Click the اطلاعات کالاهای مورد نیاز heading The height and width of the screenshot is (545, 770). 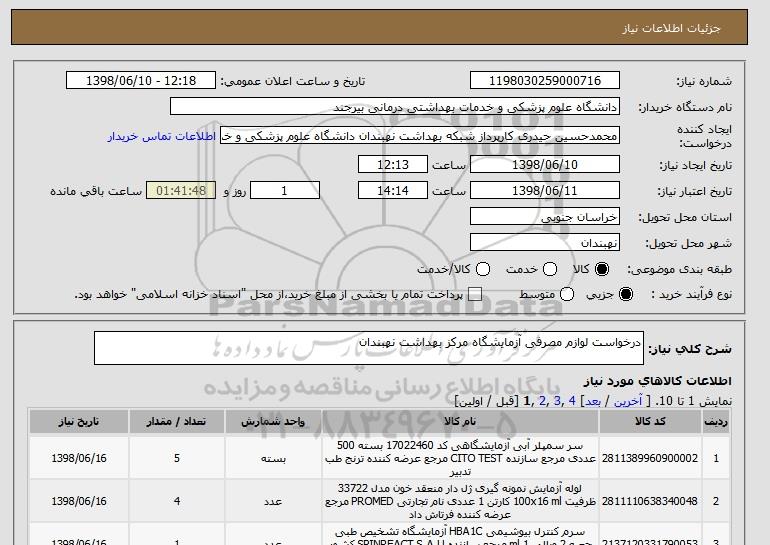pos(658,381)
